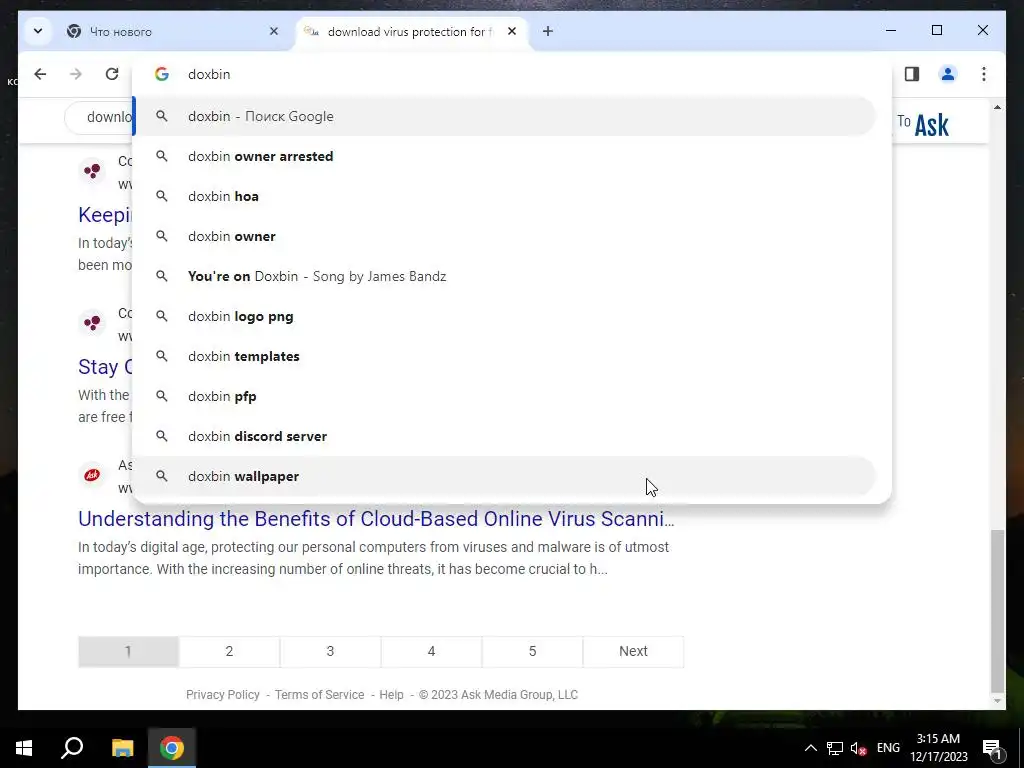Click the network tray icon

pyautogui.click(x=835, y=748)
